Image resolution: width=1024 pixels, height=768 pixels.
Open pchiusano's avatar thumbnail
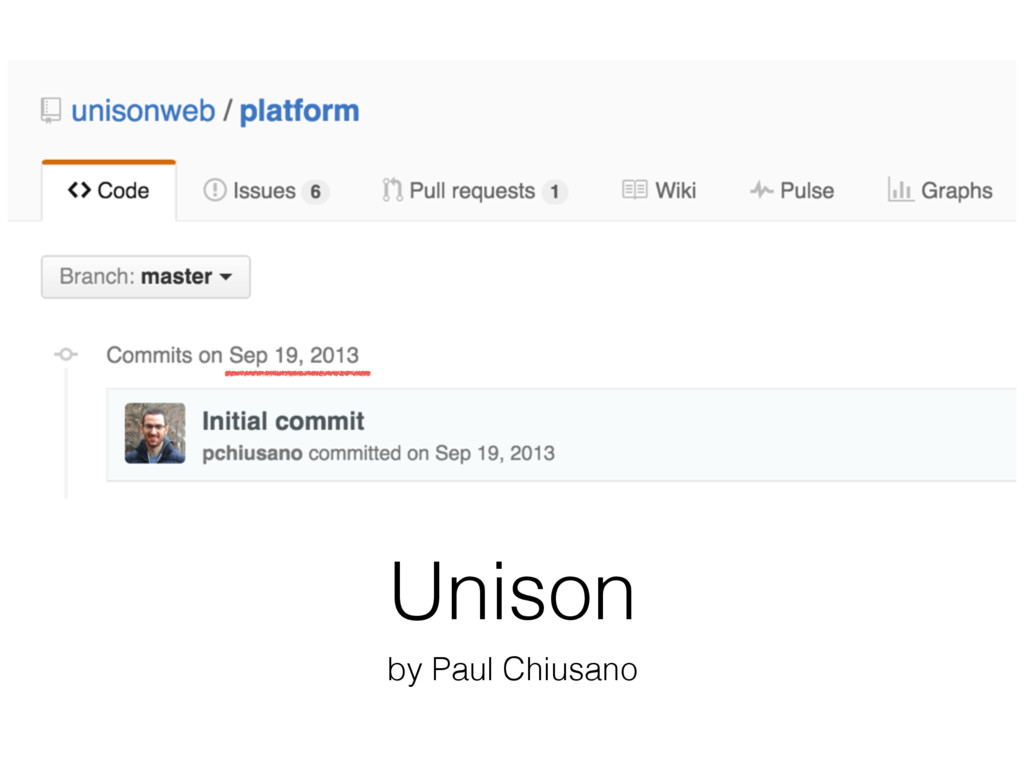[155, 433]
